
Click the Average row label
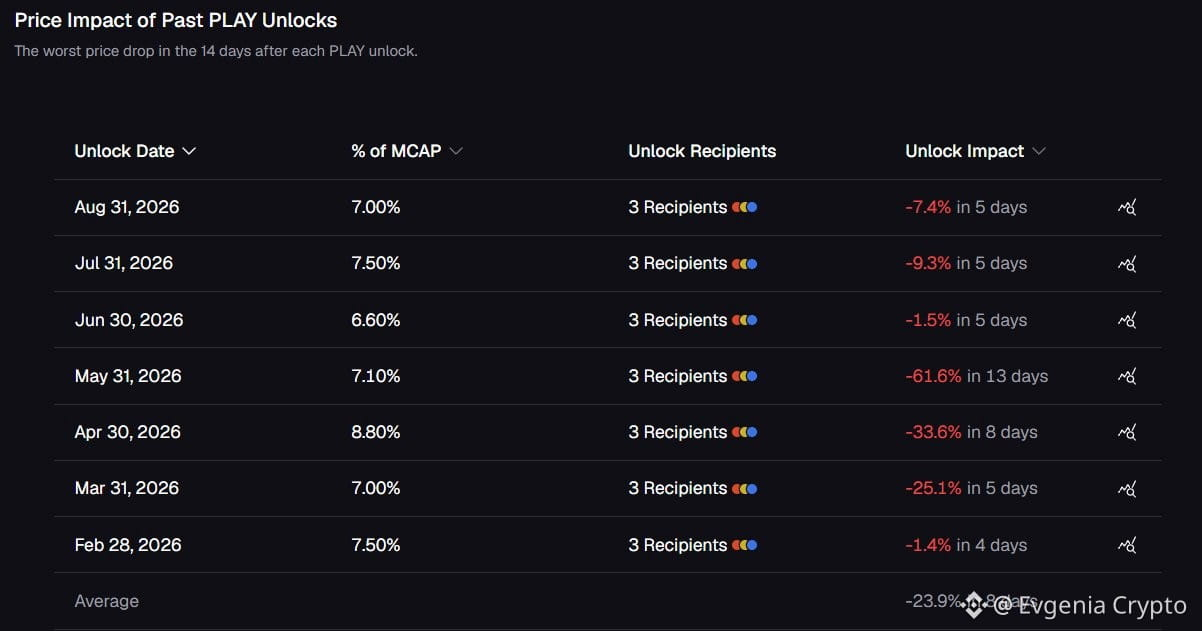coord(106,601)
